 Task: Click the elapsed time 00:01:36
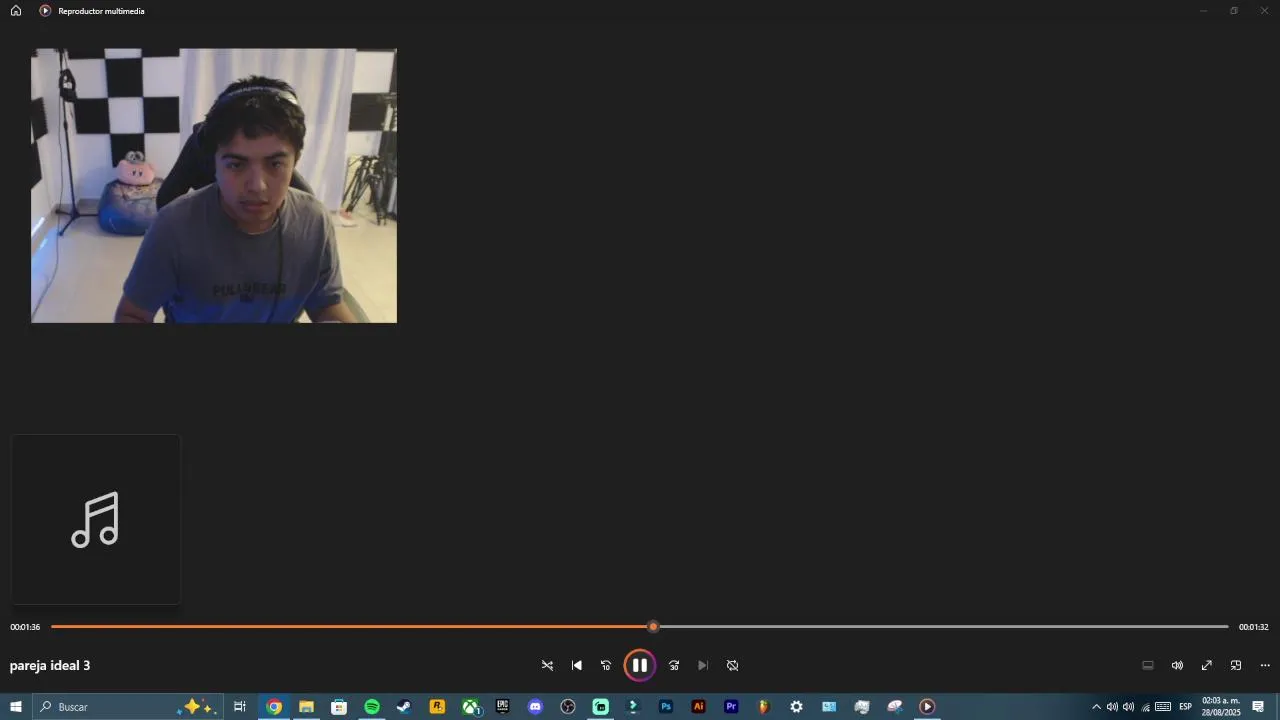pyautogui.click(x=25, y=627)
